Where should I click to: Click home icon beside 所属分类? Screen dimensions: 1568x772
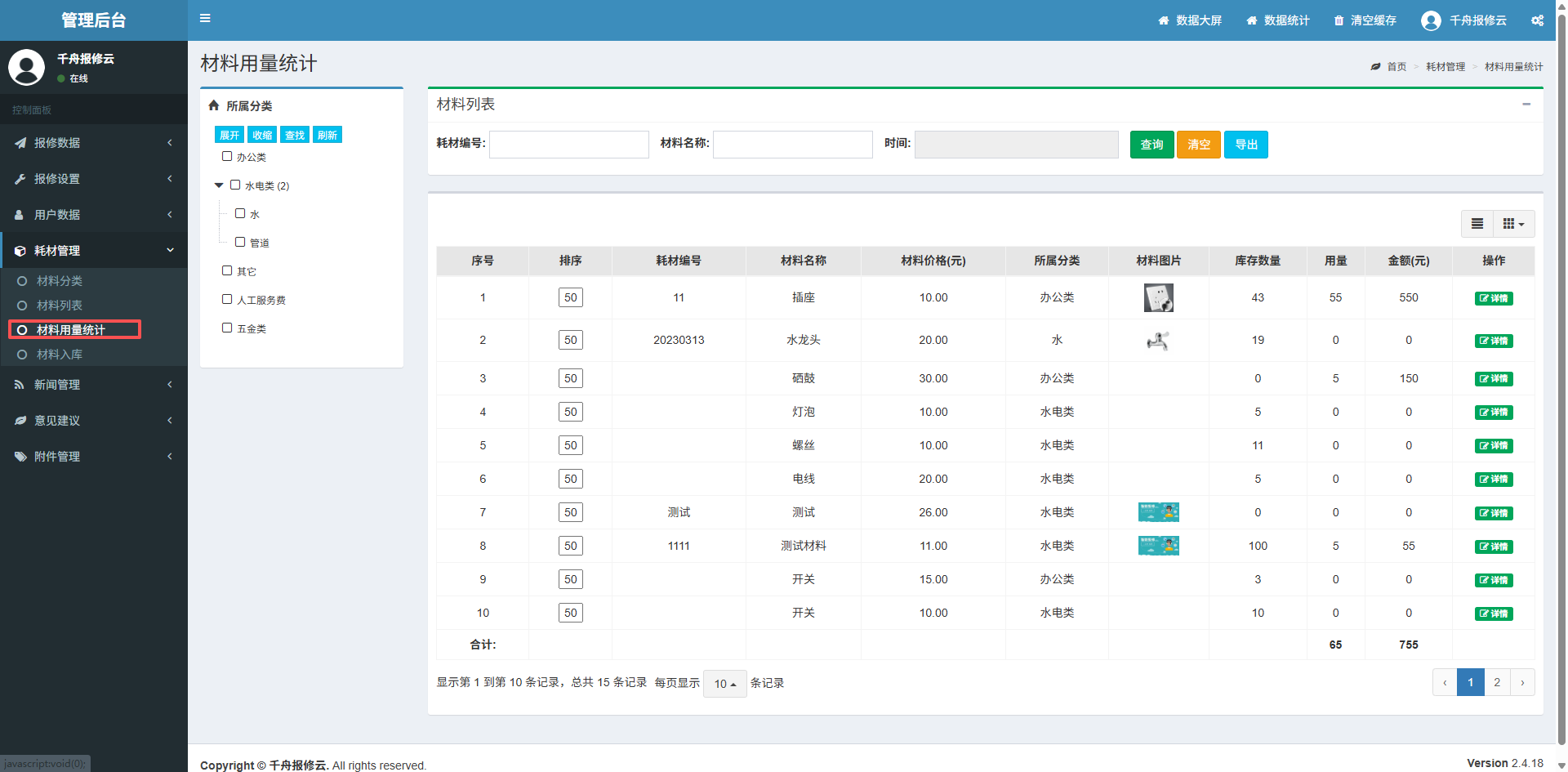(x=214, y=105)
